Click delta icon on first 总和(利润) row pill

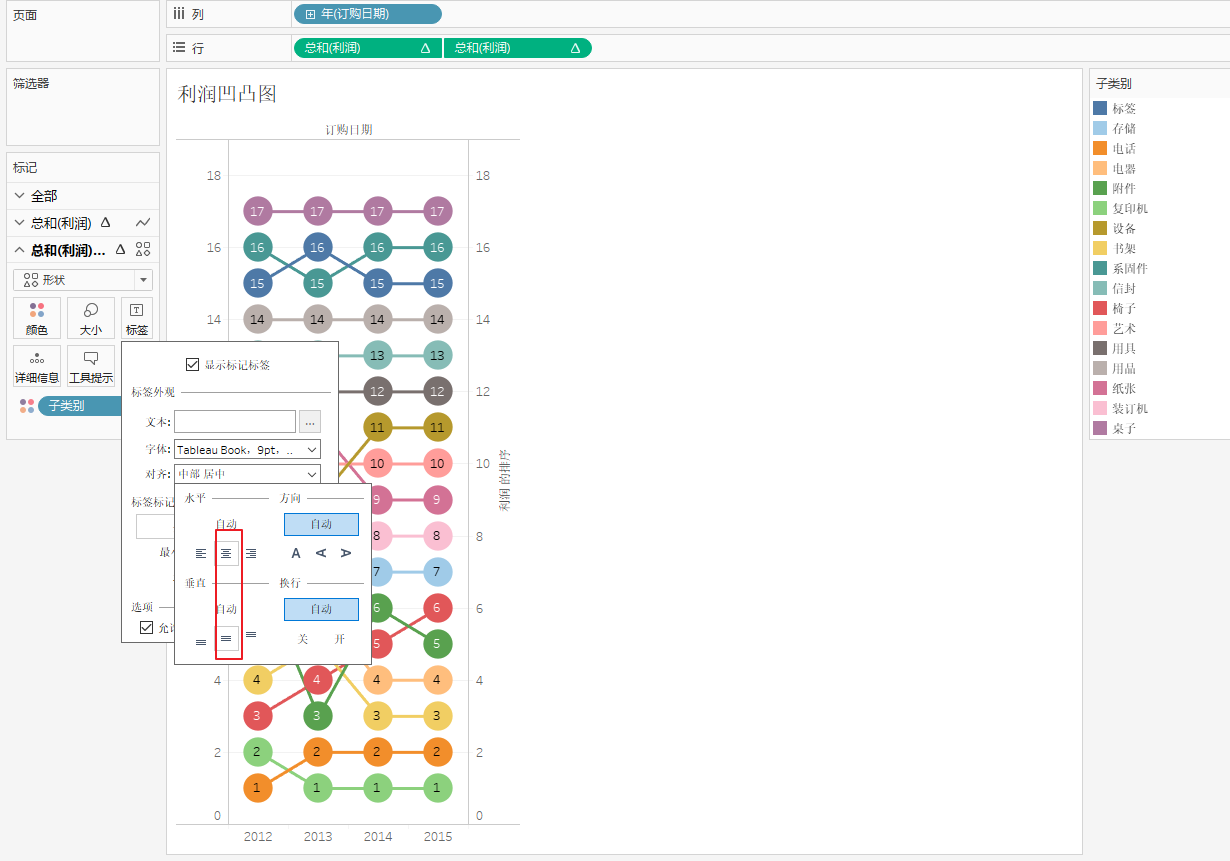[425, 48]
